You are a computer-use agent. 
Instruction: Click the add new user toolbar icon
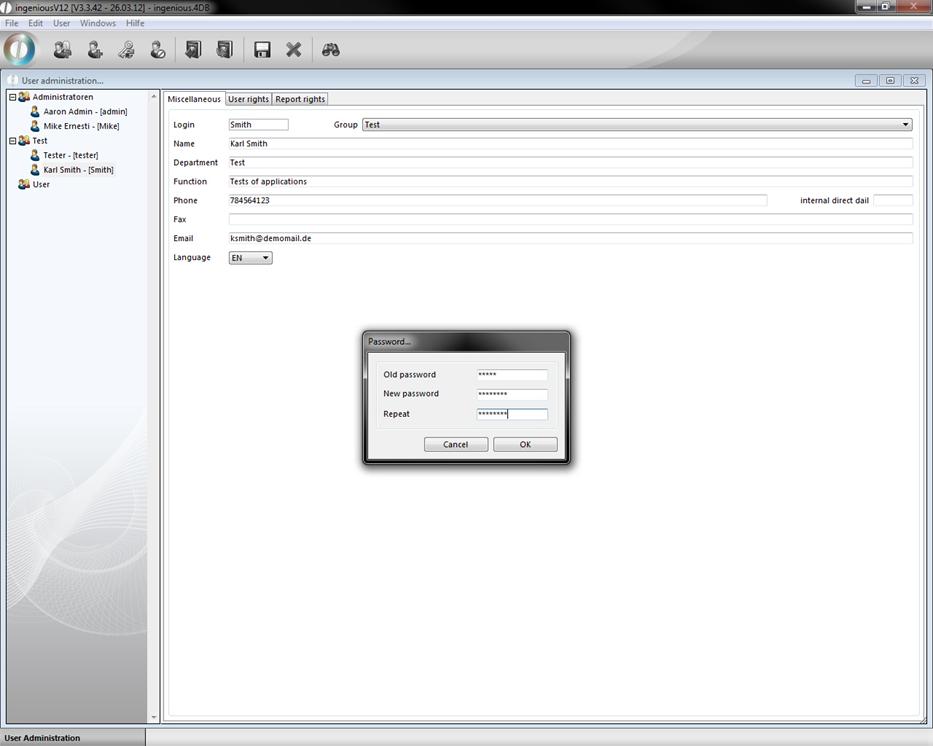(94, 49)
